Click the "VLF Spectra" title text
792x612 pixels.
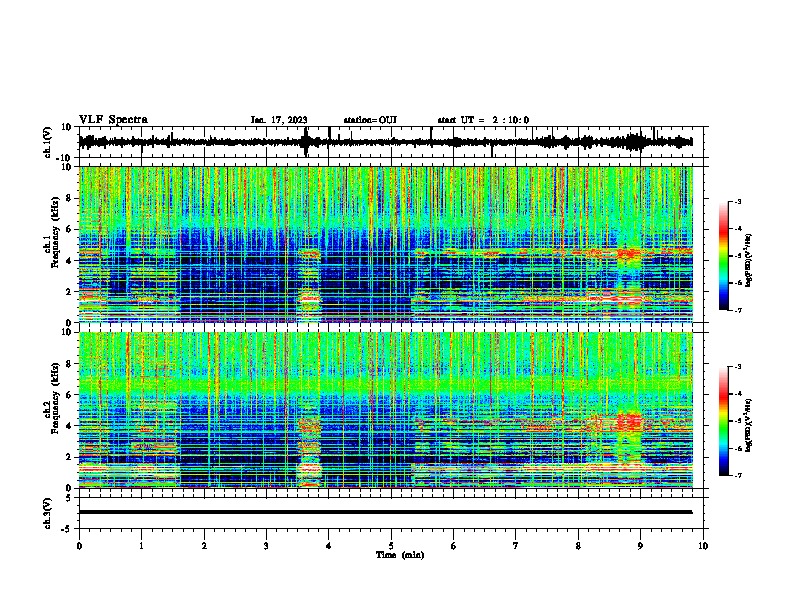113,119
